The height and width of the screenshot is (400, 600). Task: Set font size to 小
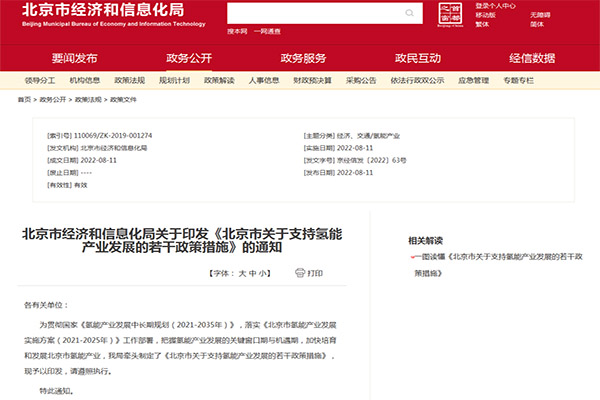[263, 273]
